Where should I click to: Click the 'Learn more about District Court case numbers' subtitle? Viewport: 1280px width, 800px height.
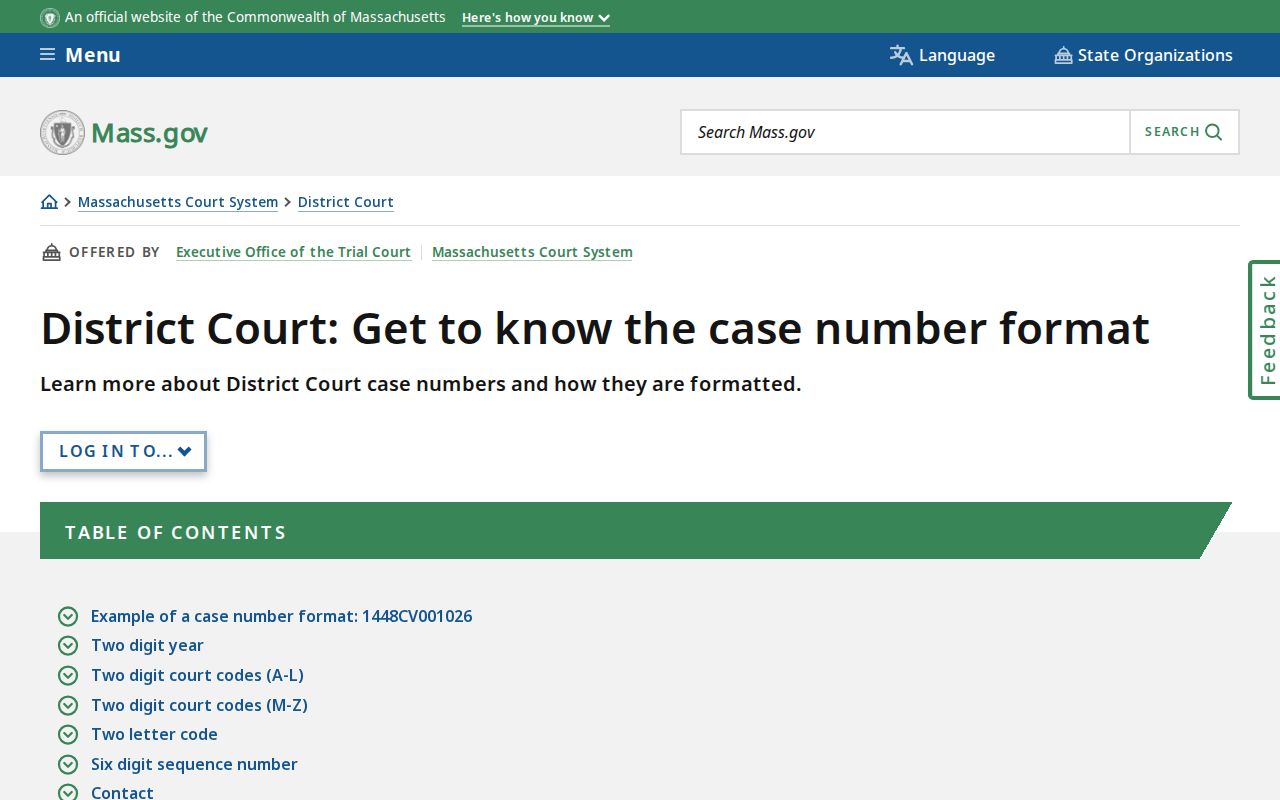pos(421,384)
